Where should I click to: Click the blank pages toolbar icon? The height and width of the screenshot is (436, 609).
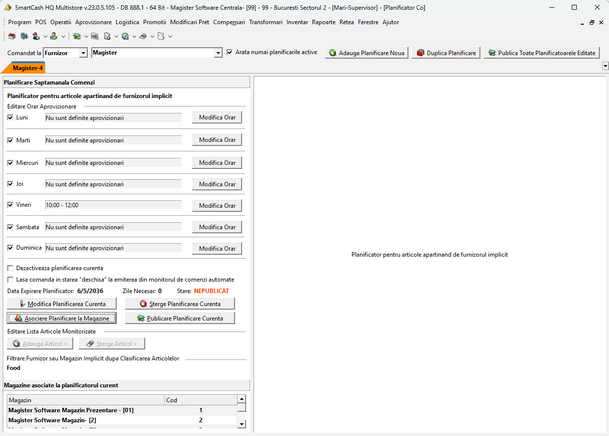pyautogui.click(x=161, y=36)
